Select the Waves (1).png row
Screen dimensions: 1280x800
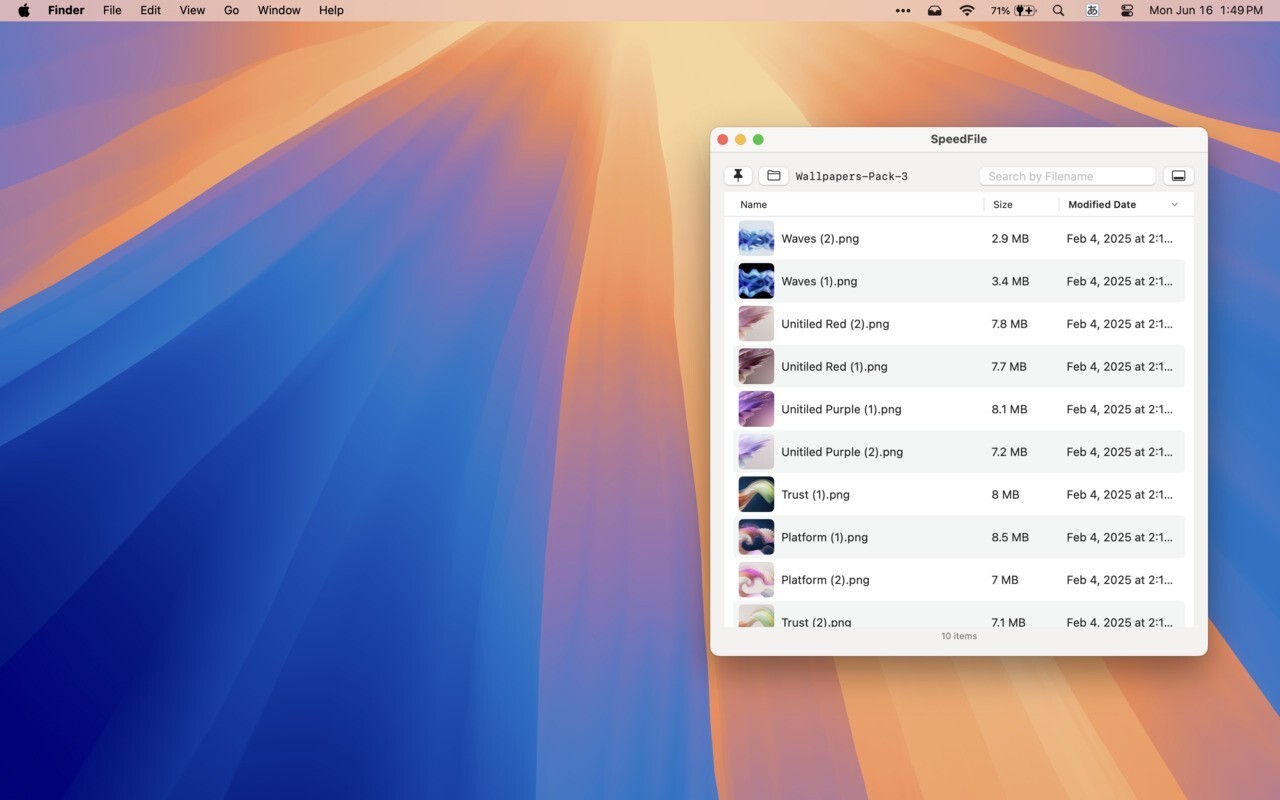(900, 281)
